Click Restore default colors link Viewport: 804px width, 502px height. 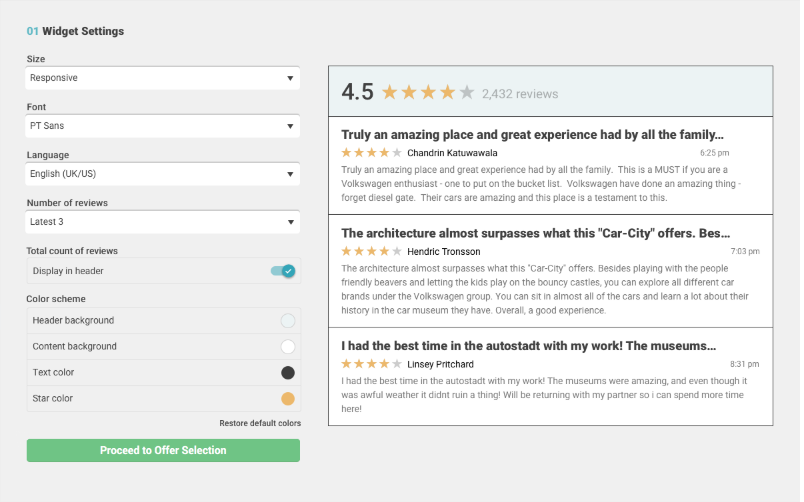pyautogui.click(x=260, y=423)
